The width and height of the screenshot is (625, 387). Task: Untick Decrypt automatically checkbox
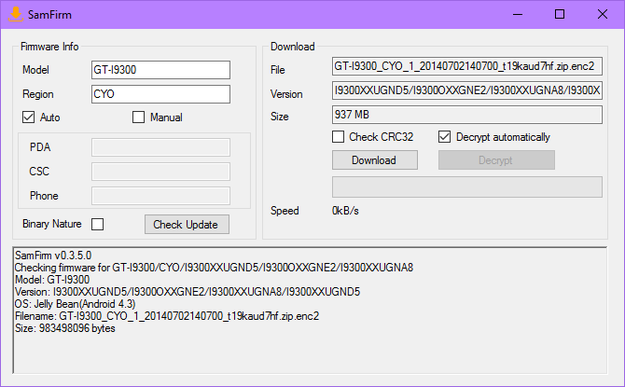pyautogui.click(x=444, y=137)
